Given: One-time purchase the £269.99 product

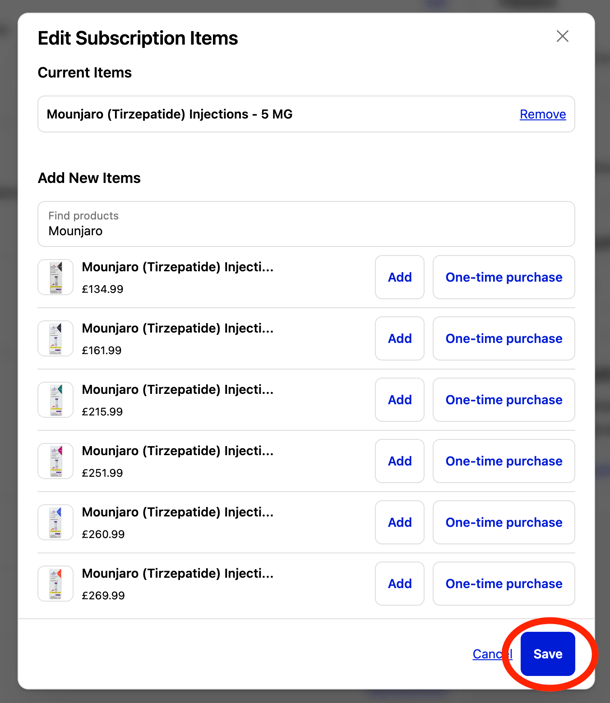Looking at the screenshot, I should (503, 584).
